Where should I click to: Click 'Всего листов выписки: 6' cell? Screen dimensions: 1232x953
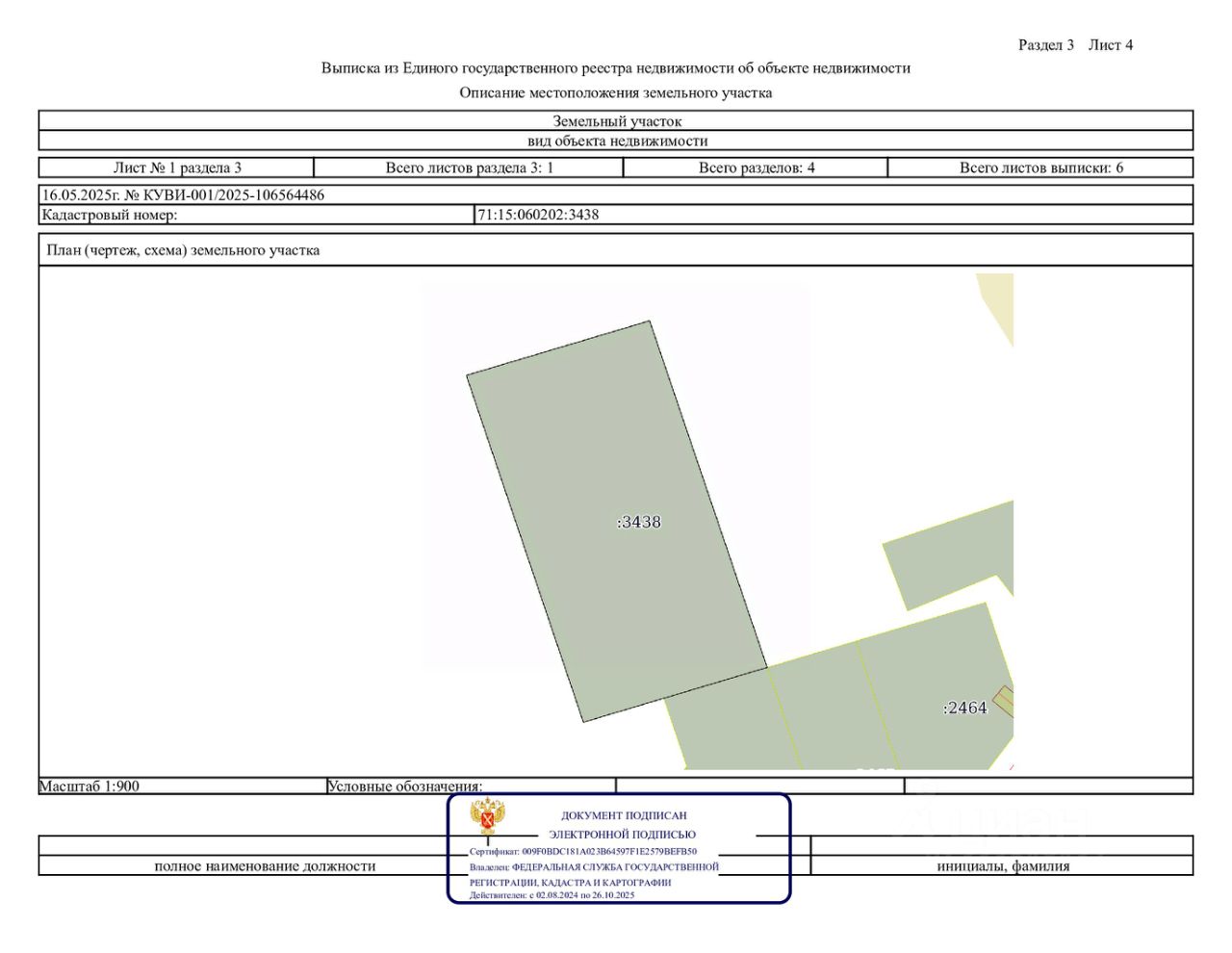1040,167
